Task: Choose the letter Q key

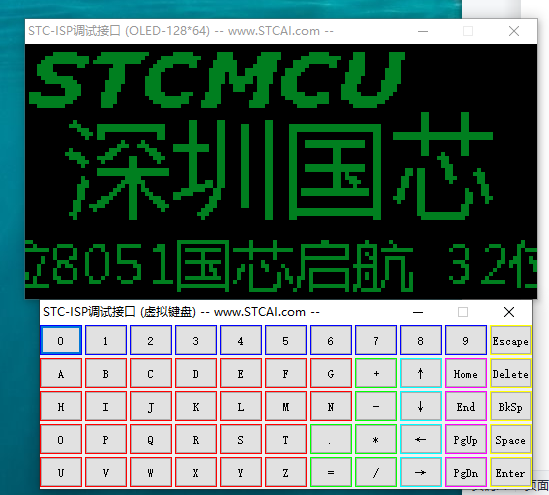Action: pos(151,439)
